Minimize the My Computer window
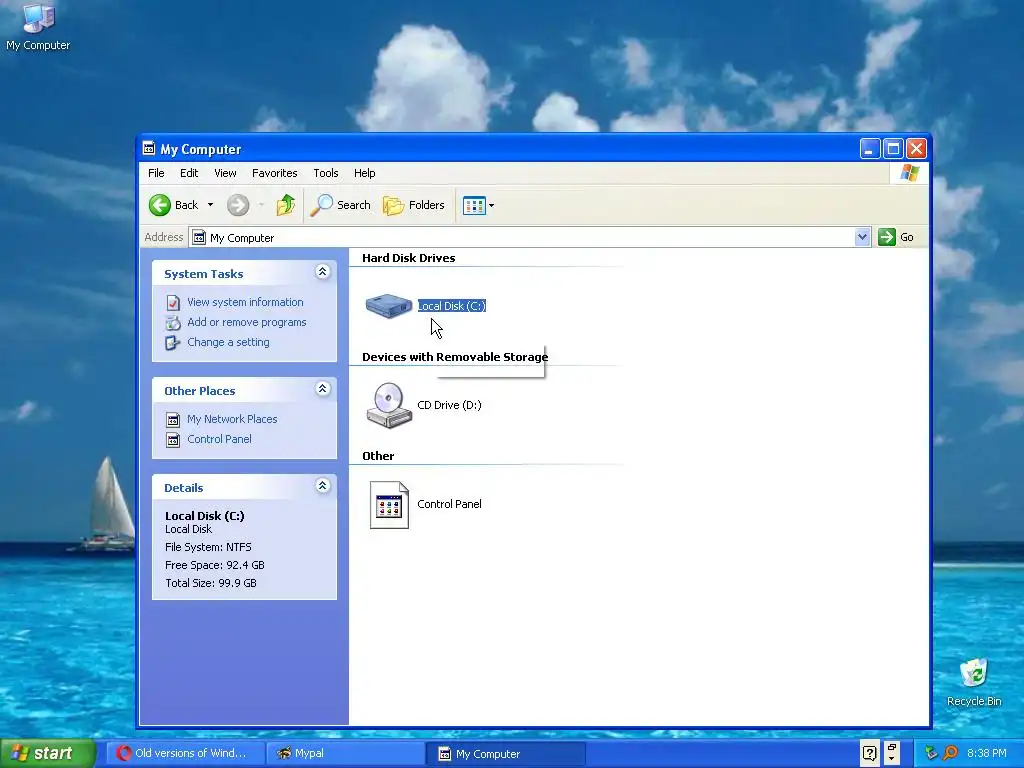The width and height of the screenshot is (1024, 768). pos(870,149)
